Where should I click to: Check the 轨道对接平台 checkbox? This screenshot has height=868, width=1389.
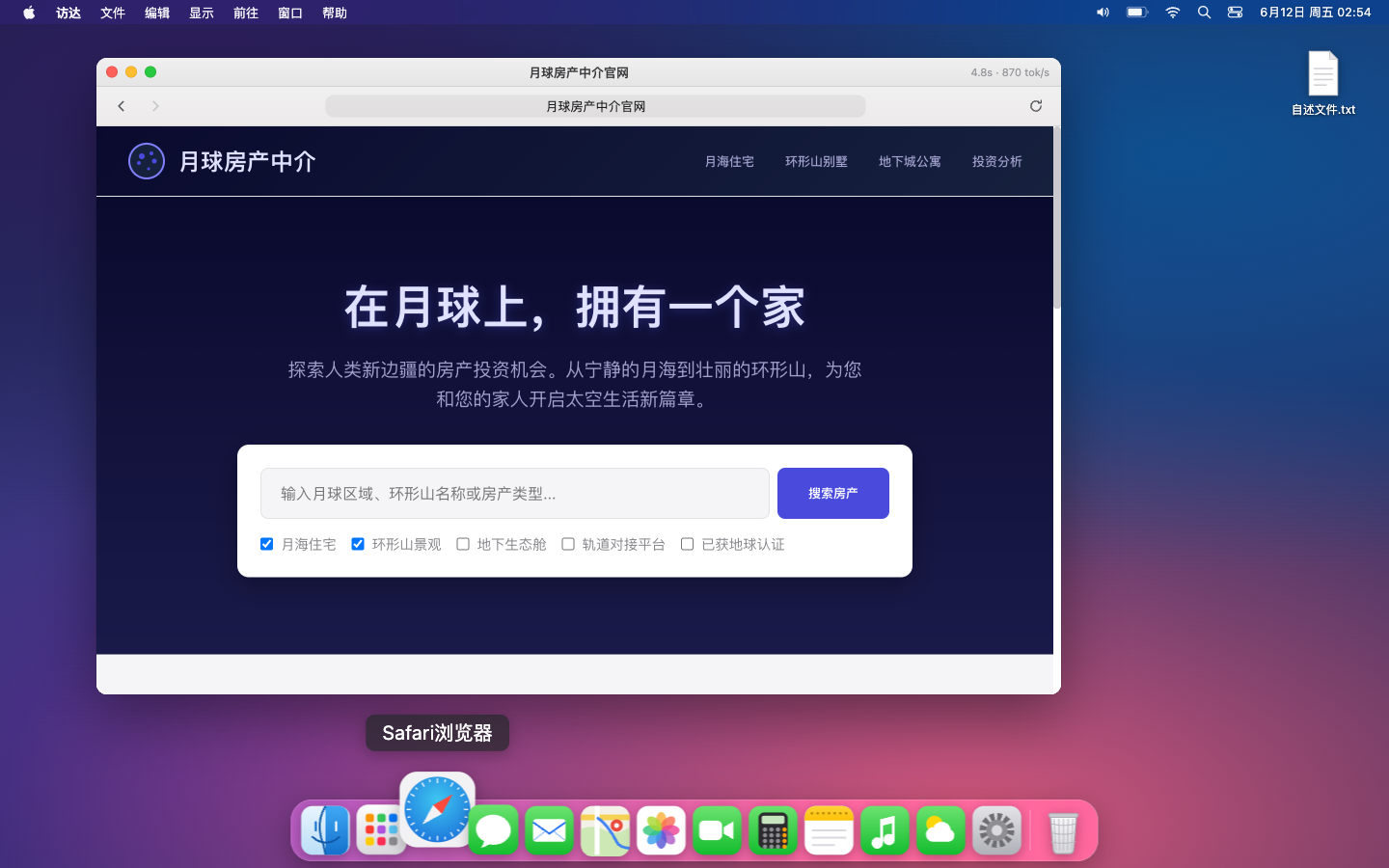coord(568,544)
